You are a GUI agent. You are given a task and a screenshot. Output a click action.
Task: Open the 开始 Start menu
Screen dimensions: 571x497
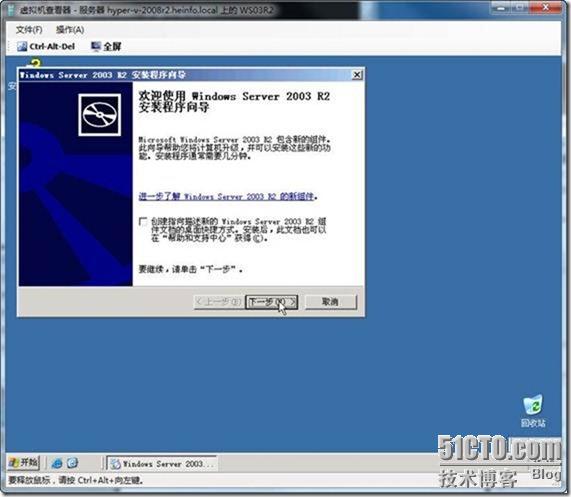[x=23, y=463]
